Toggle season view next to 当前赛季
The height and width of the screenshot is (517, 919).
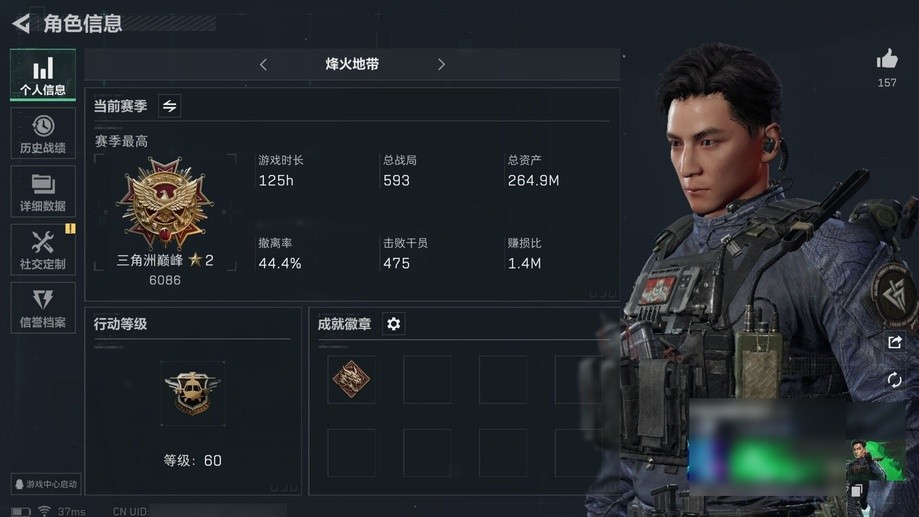(x=169, y=106)
